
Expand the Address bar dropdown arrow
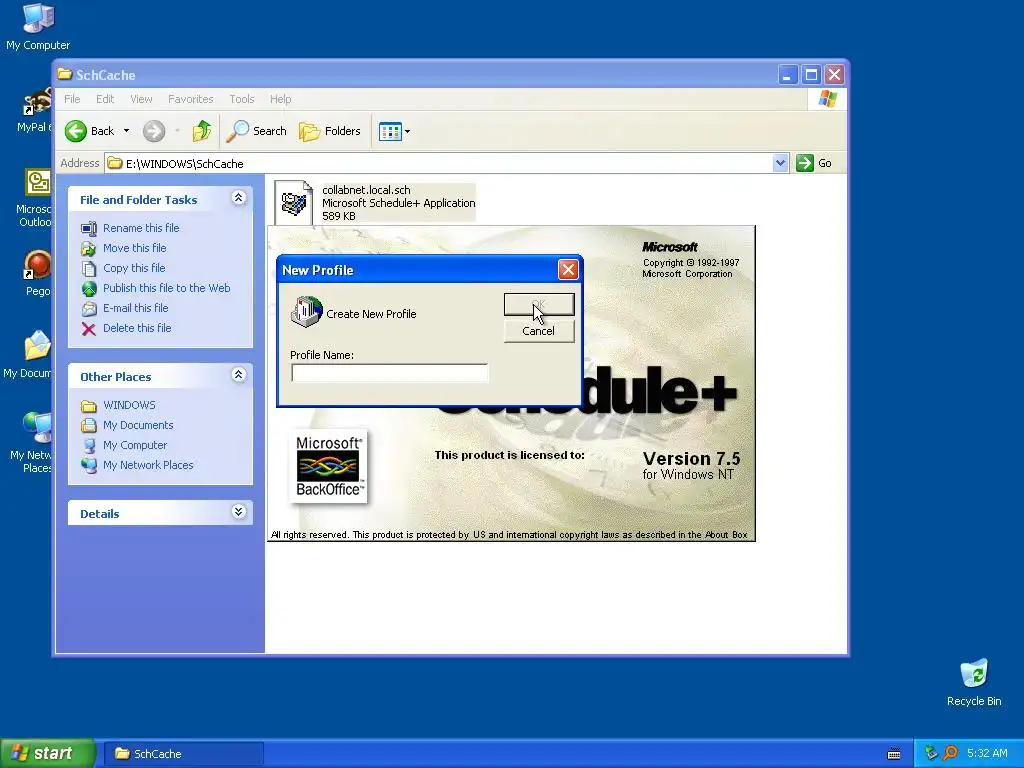point(780,163)
